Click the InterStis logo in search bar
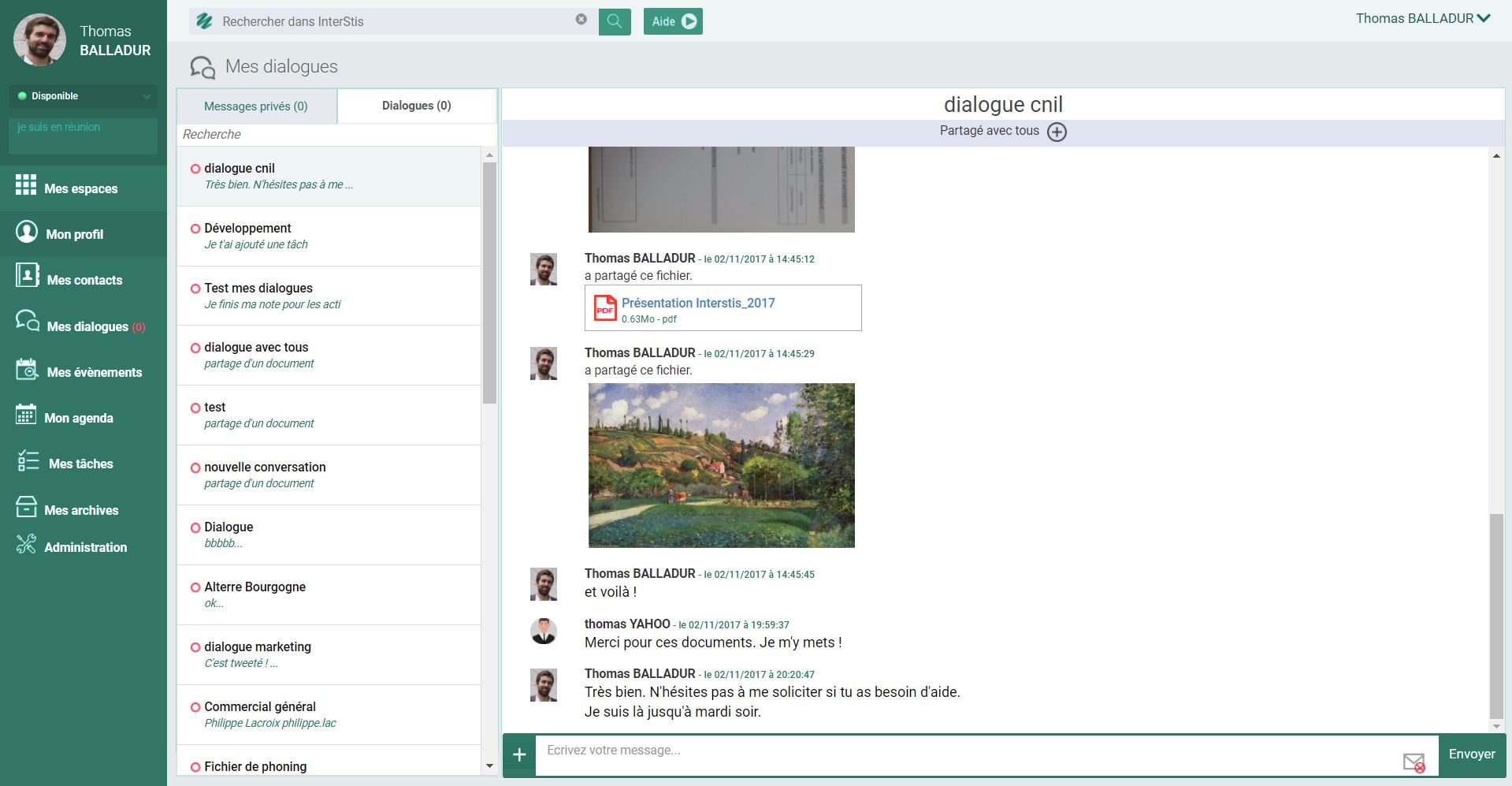The image size is (1512, 786). coord(204,21)
